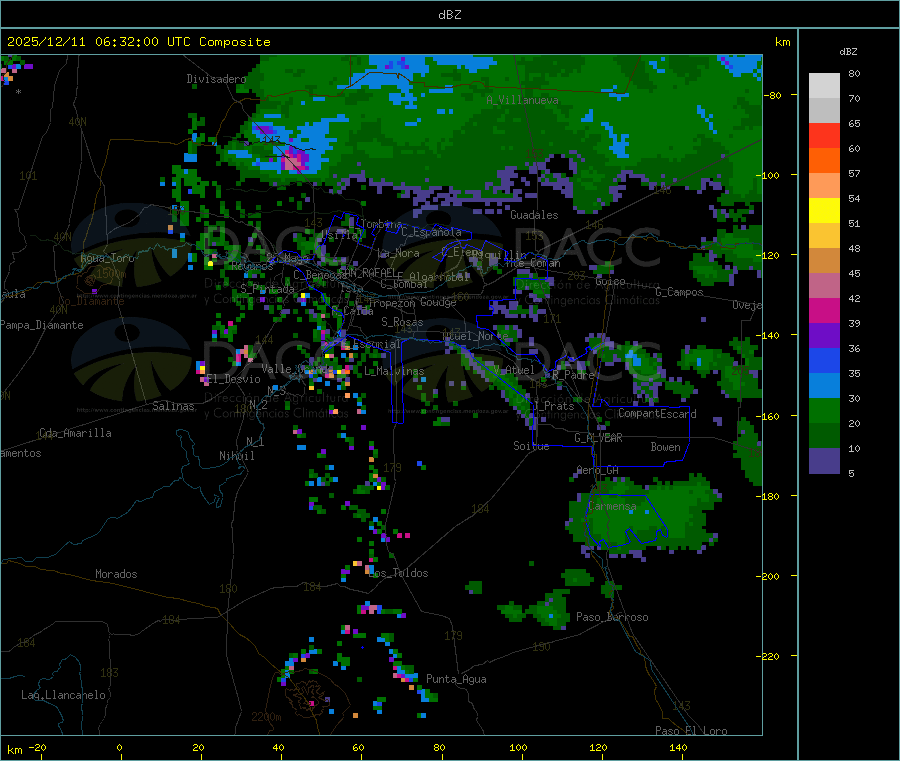Click the 'Punta_Agua' map label
Screen dimensions: 900x761
456,680
